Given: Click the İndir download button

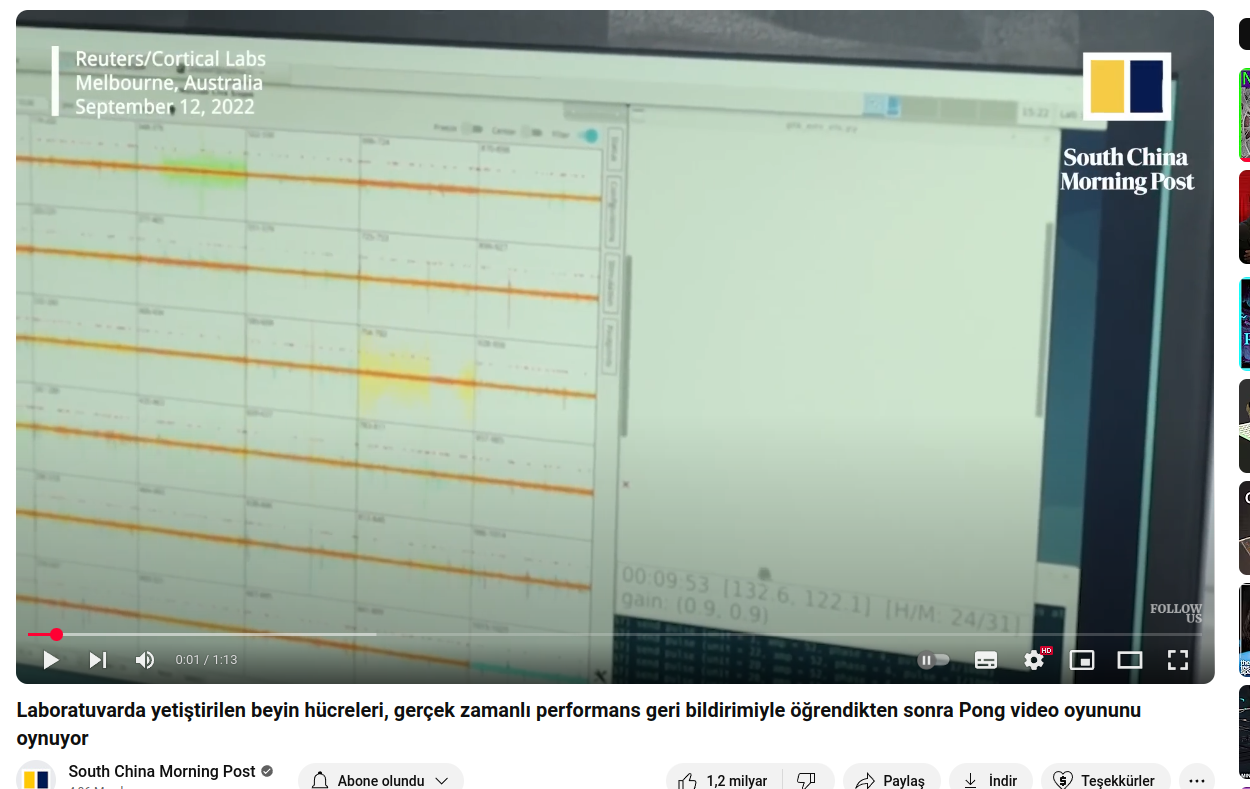Looking at the screenshot, I should 991,781.
